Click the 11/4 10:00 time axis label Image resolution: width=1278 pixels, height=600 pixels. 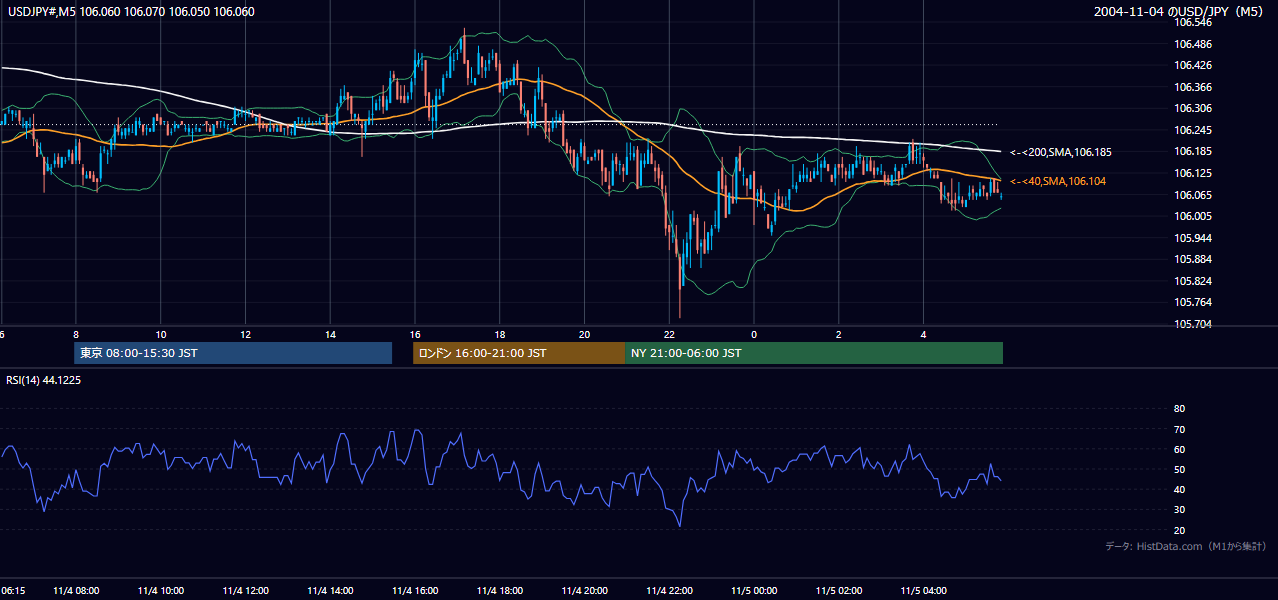160,590
